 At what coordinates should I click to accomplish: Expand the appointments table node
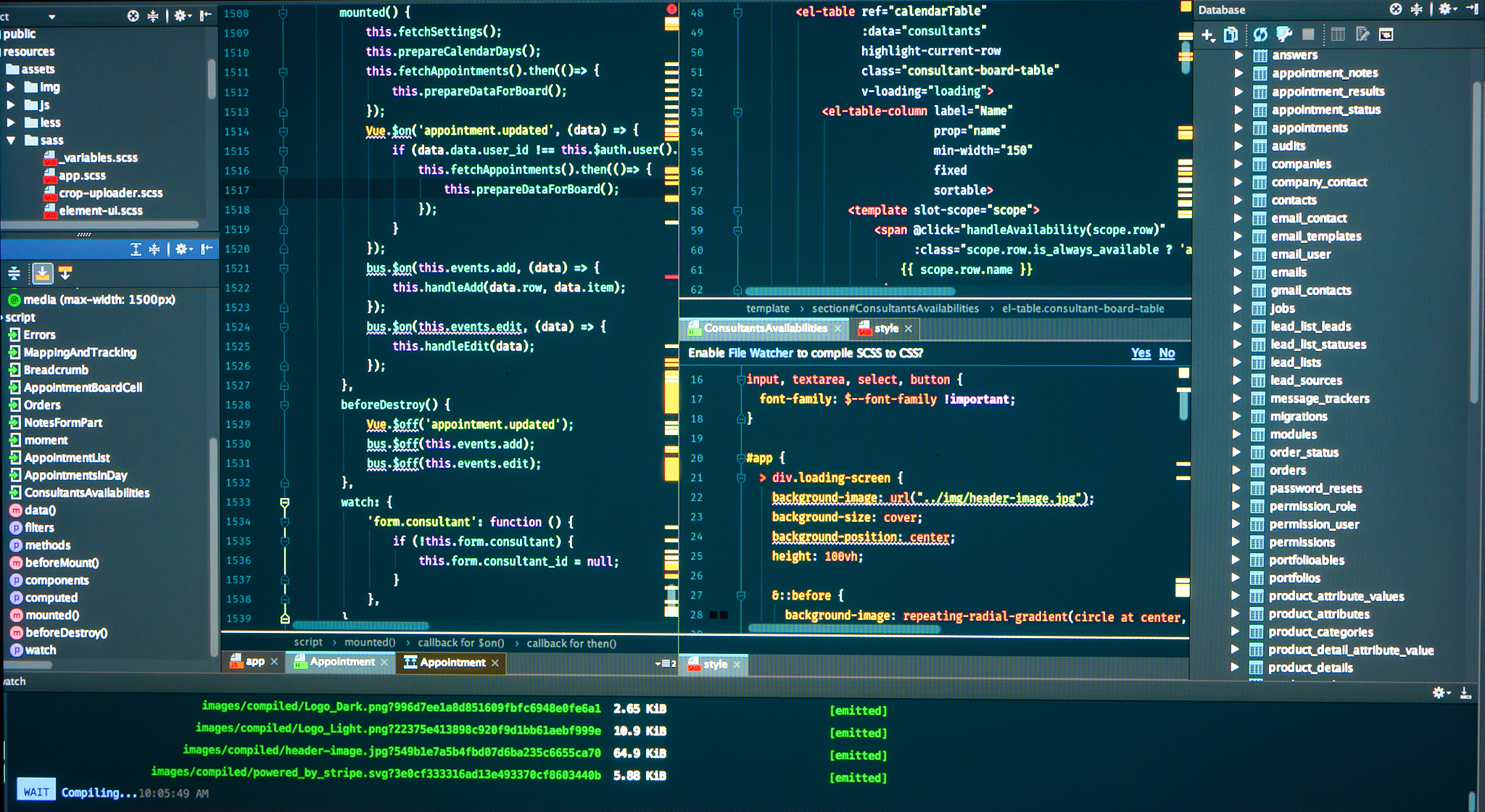coord(1238,128)
